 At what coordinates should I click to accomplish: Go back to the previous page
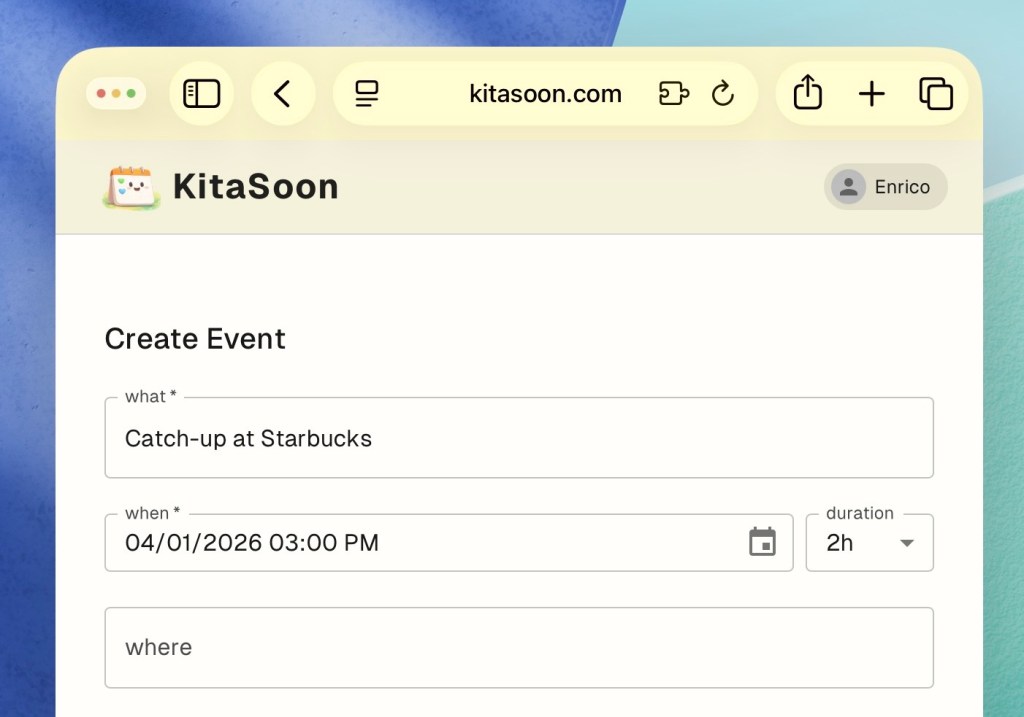click(283, 94)
